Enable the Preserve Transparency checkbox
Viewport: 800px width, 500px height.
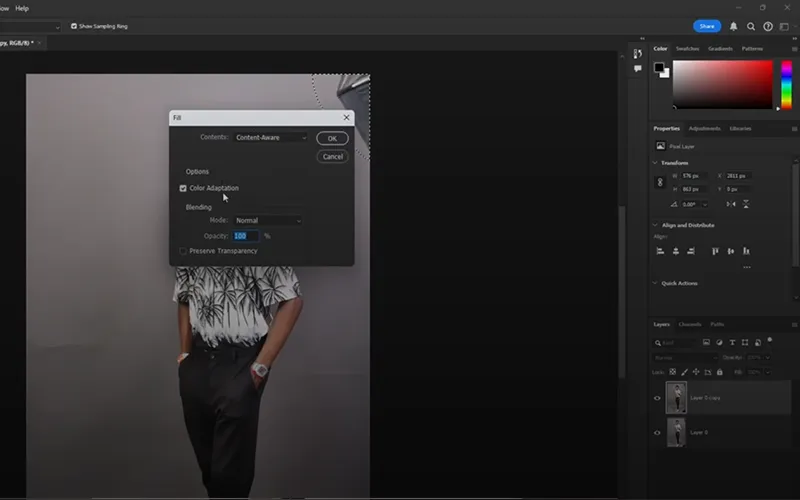tap(183, 251)
